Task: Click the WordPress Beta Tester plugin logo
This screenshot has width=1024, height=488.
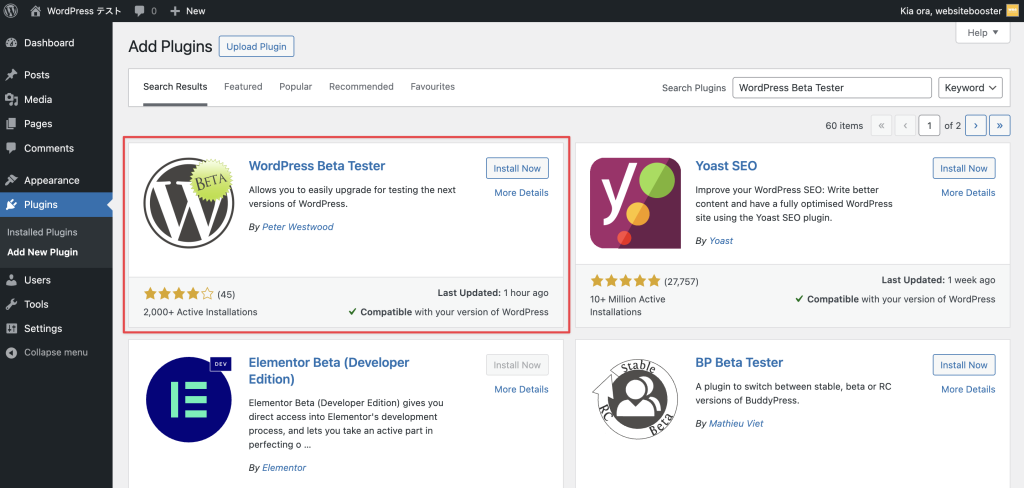Action: [189, 203]
